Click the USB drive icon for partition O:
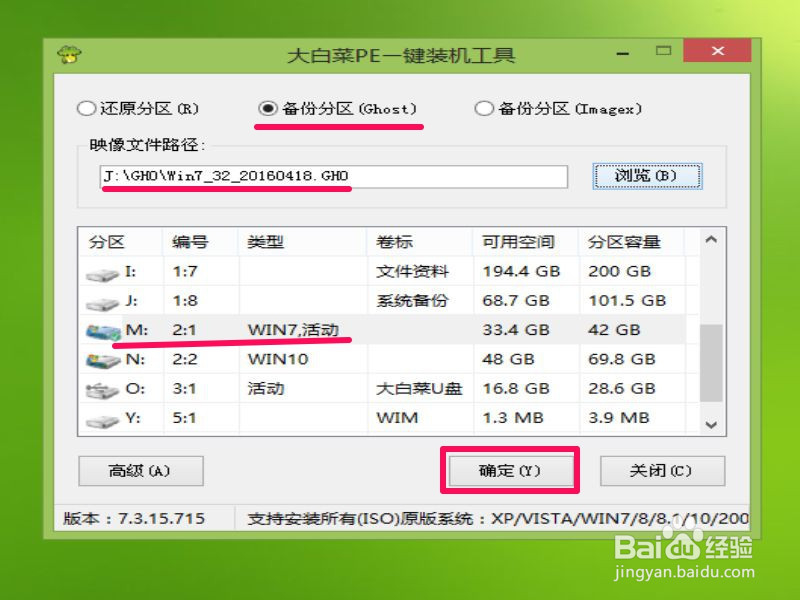 [102, 390]
